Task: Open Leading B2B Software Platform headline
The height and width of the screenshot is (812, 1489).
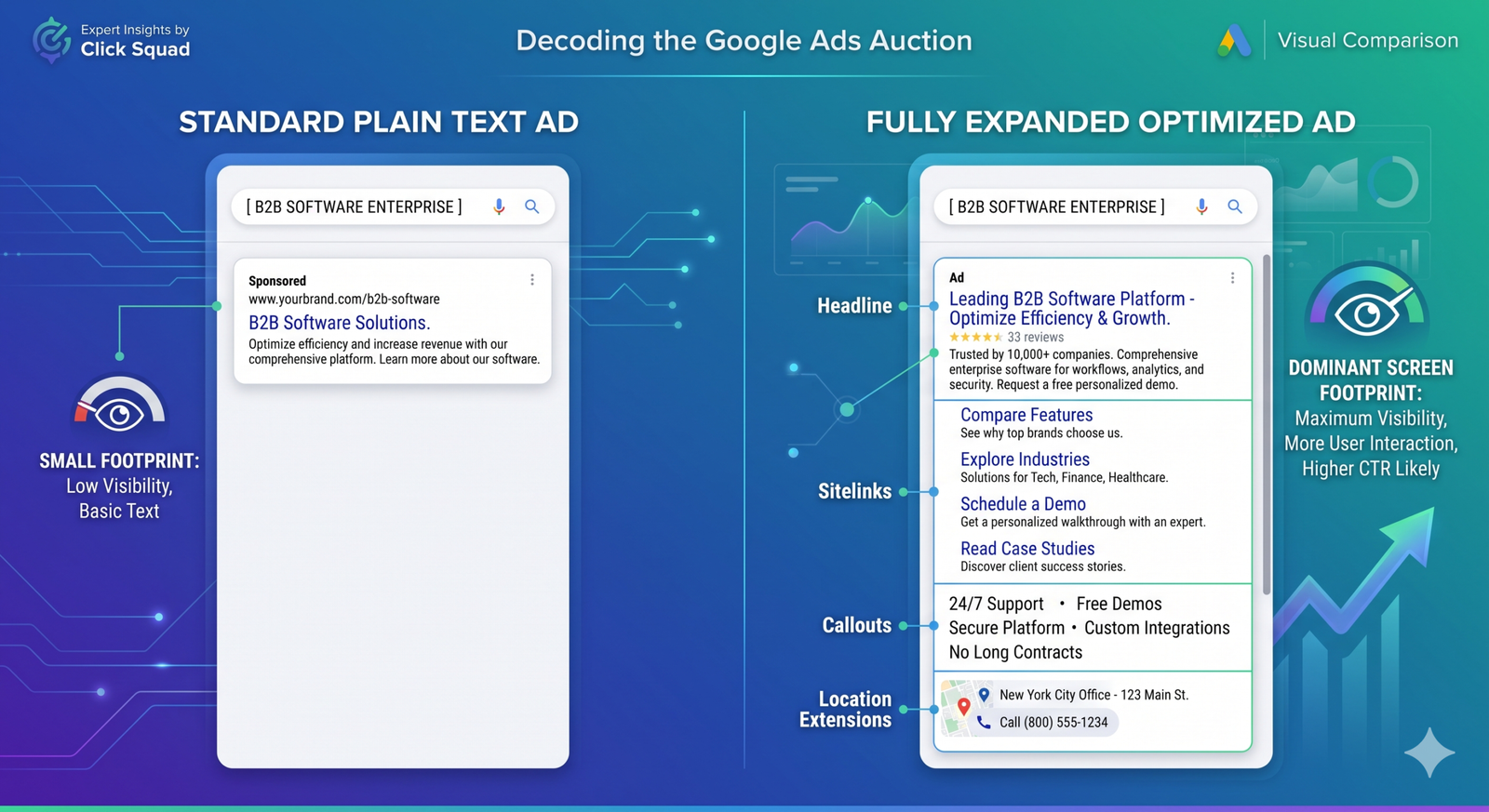Action: pyautogui.click(x=1071, y=309)
